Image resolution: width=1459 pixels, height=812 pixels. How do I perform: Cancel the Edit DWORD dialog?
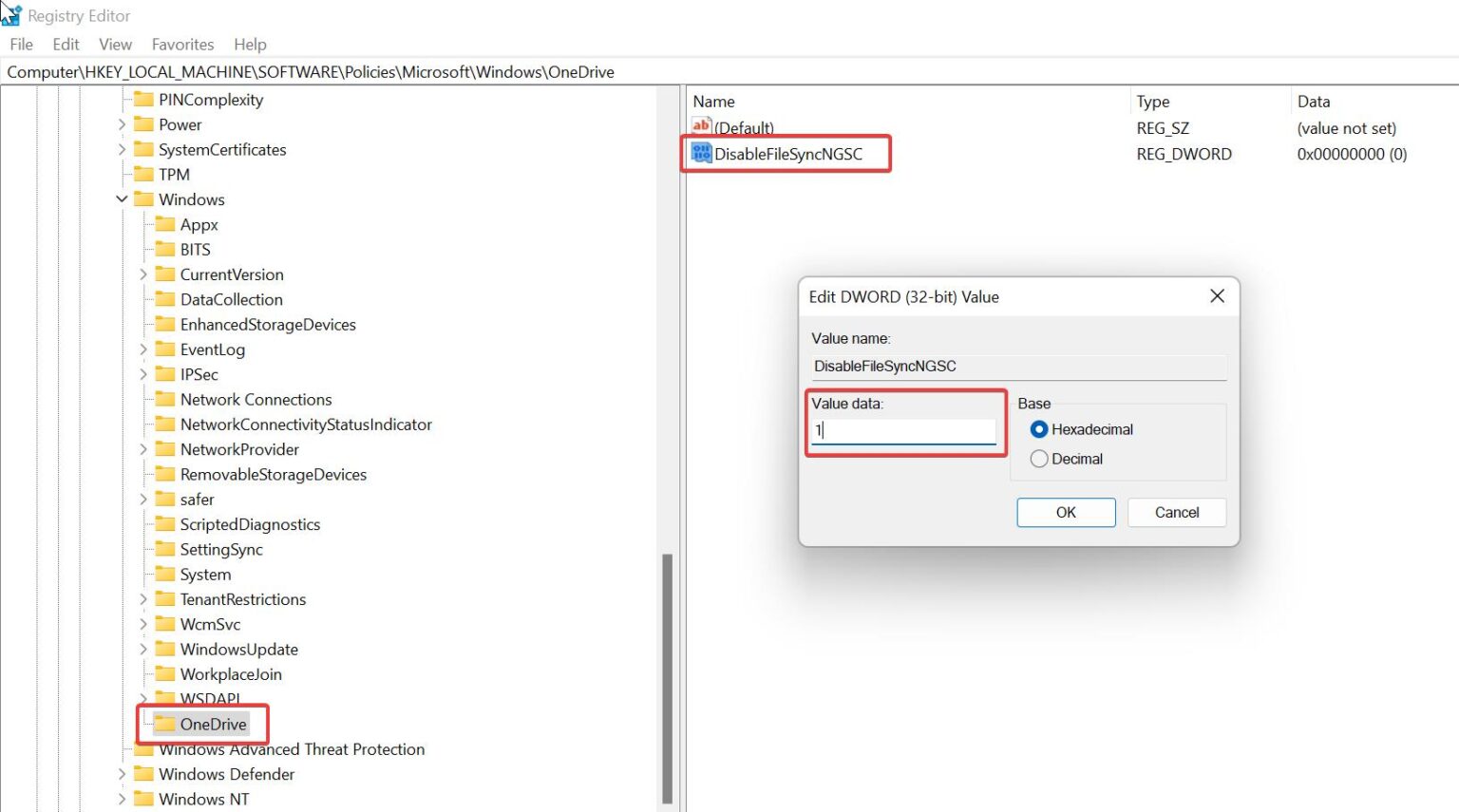(x=1176, y=512)
